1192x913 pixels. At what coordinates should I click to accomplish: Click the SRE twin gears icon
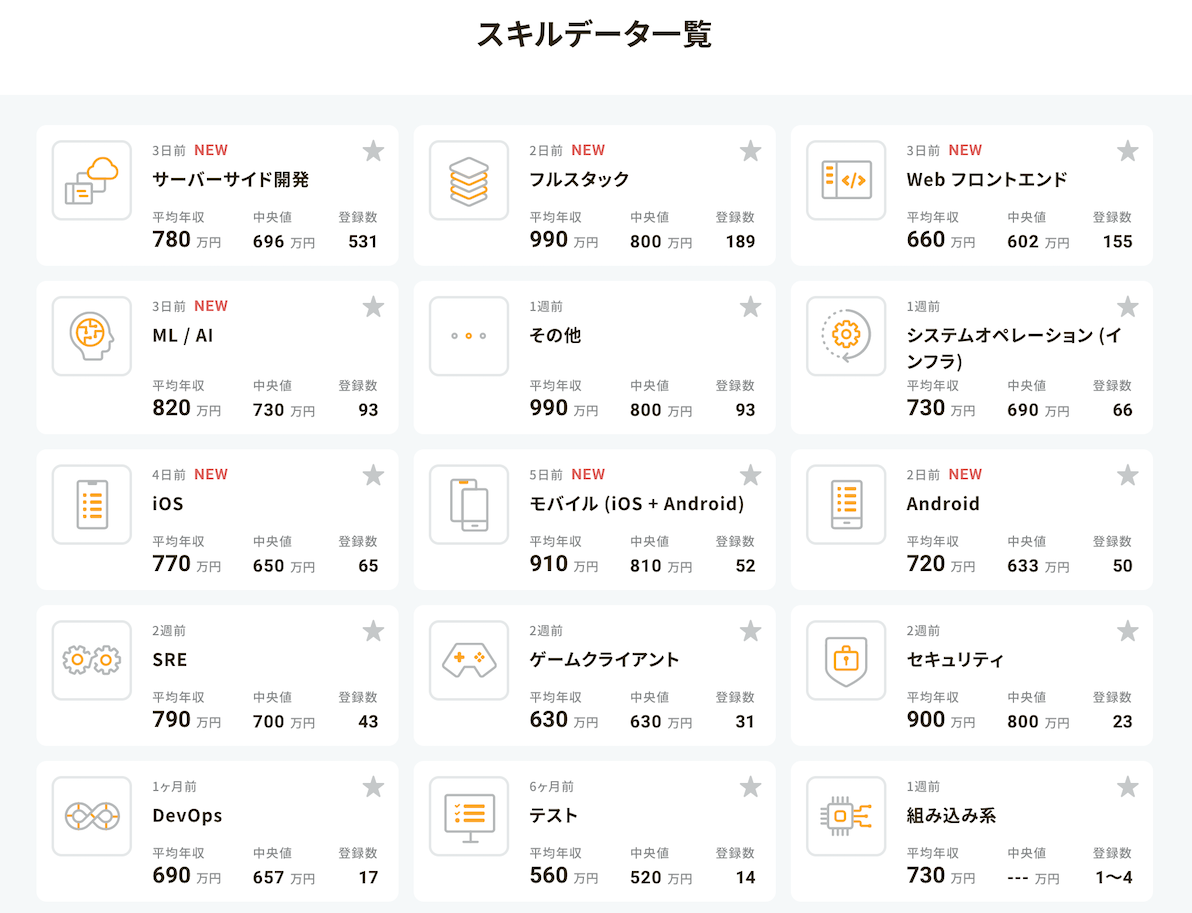click(92, 660)
